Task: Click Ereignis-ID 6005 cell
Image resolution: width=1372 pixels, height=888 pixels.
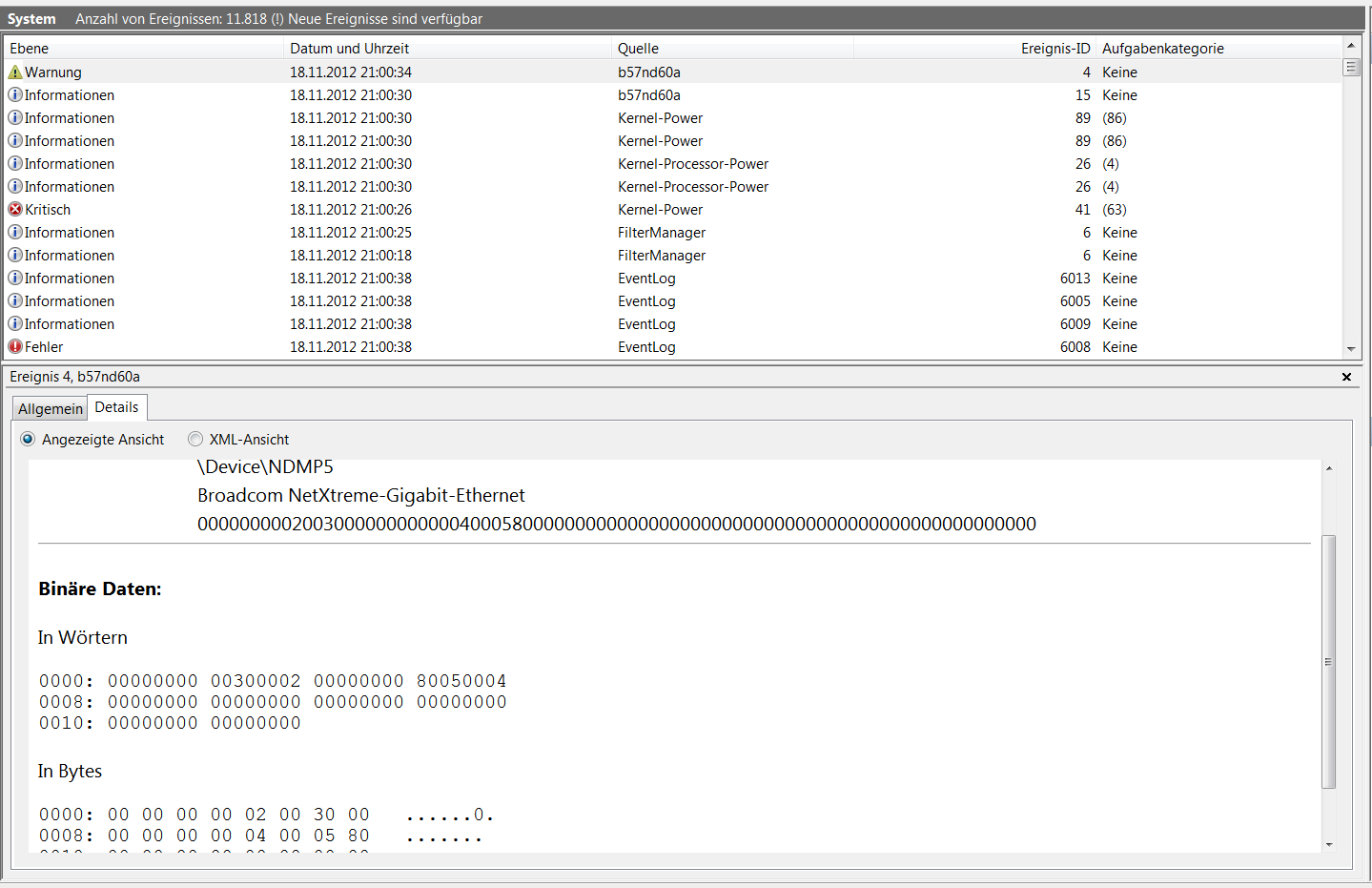Action: point(1075,301)
